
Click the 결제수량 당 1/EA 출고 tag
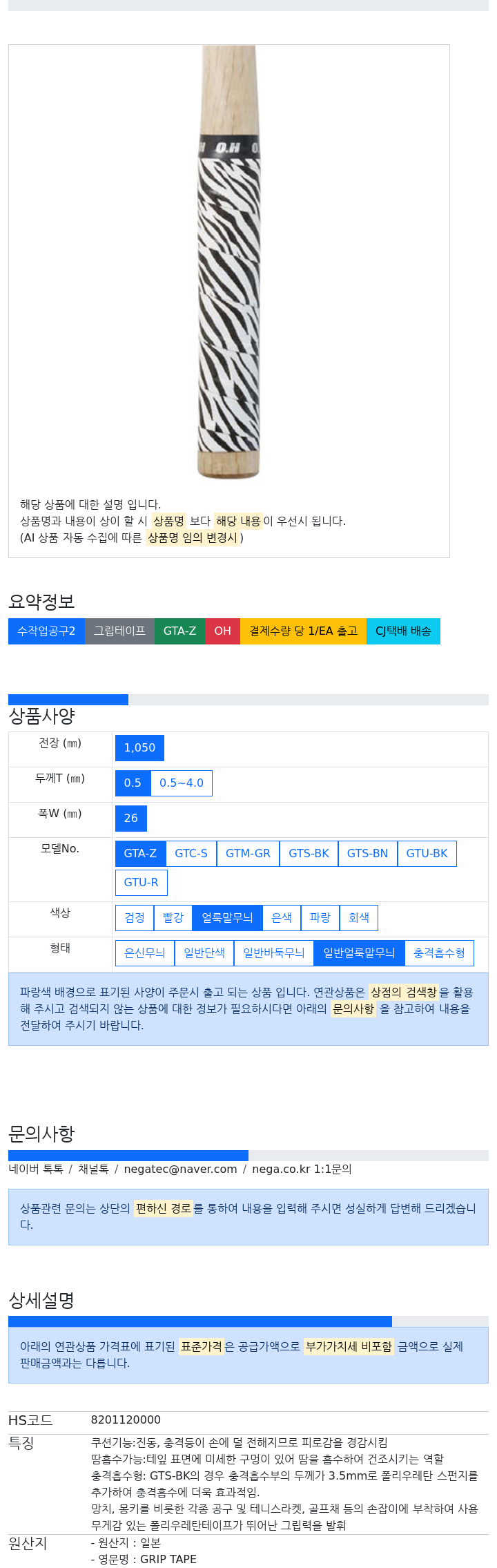click(x=303, y=631)
